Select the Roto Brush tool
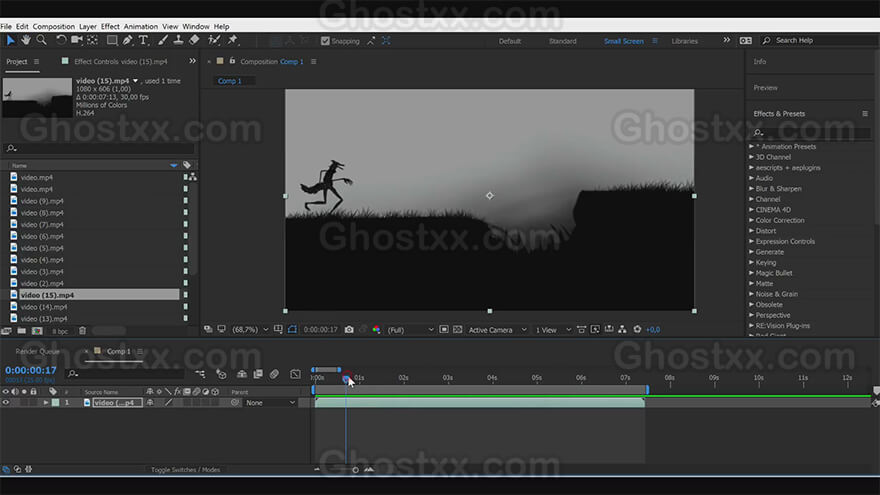 tap(214, 40)
